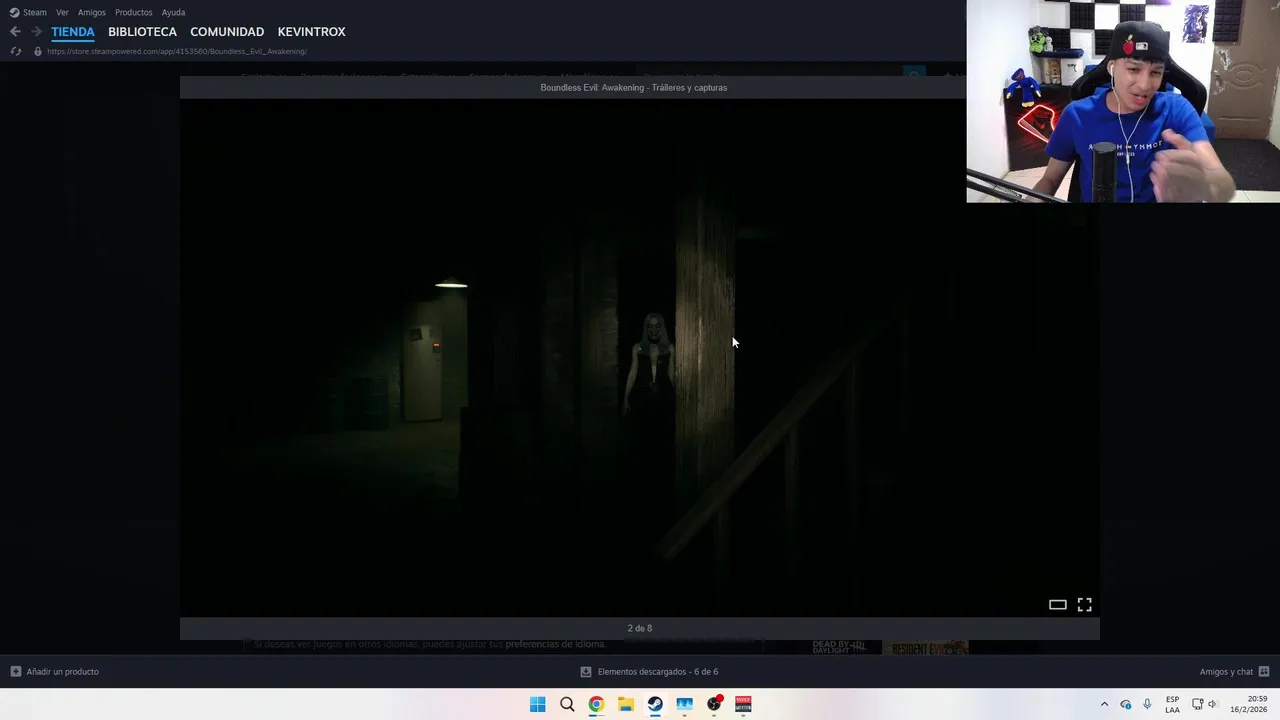Open the volume tray icon
This screenshot has width=1280, height=720.
pos(1212,704)
